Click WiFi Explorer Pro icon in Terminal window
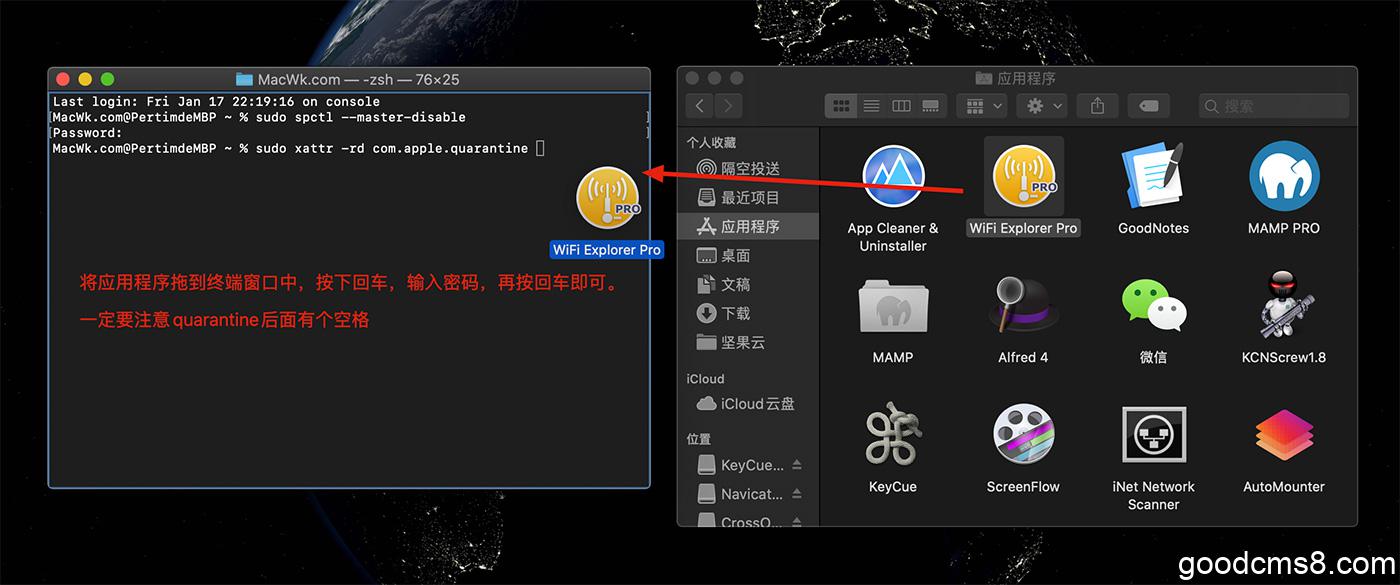Viewport: 1400px width, 585px height. [608, 198]
